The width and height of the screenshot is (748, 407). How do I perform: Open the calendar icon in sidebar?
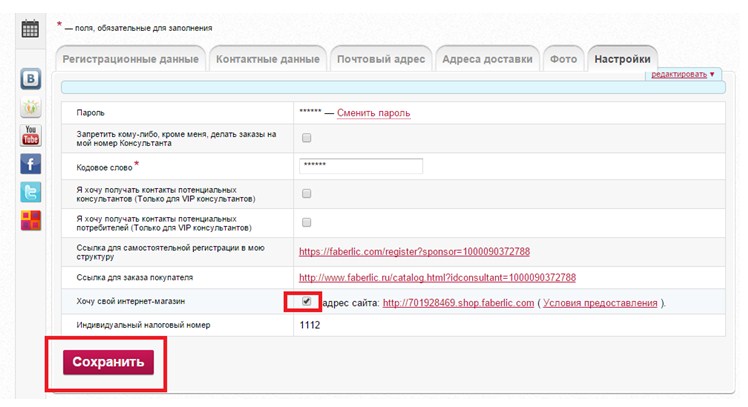pyautogui.click(x=30, y=29)
